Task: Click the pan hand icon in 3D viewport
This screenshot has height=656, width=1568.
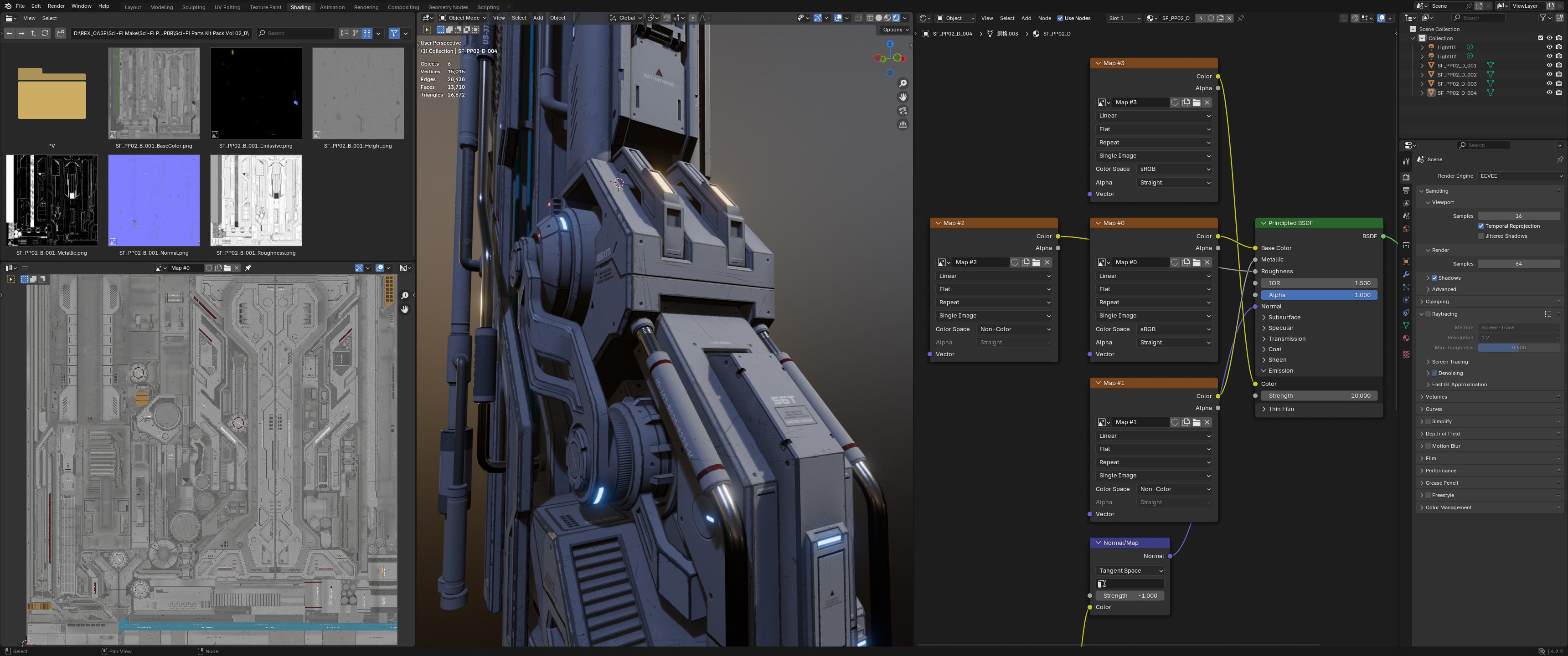Action: click(x=903, y=97)
